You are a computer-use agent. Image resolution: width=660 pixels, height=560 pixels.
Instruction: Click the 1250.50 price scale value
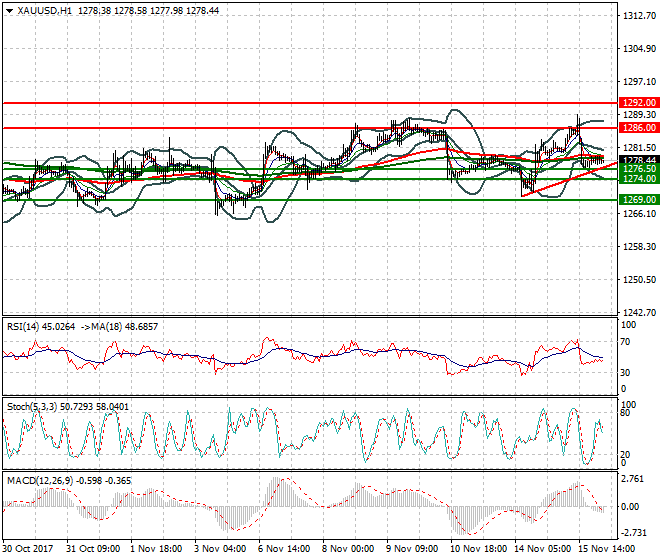tap(639, 280)
